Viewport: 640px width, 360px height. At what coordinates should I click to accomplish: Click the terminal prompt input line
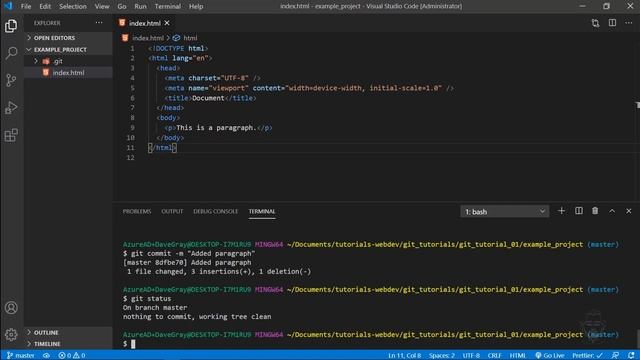pos(371,344)
